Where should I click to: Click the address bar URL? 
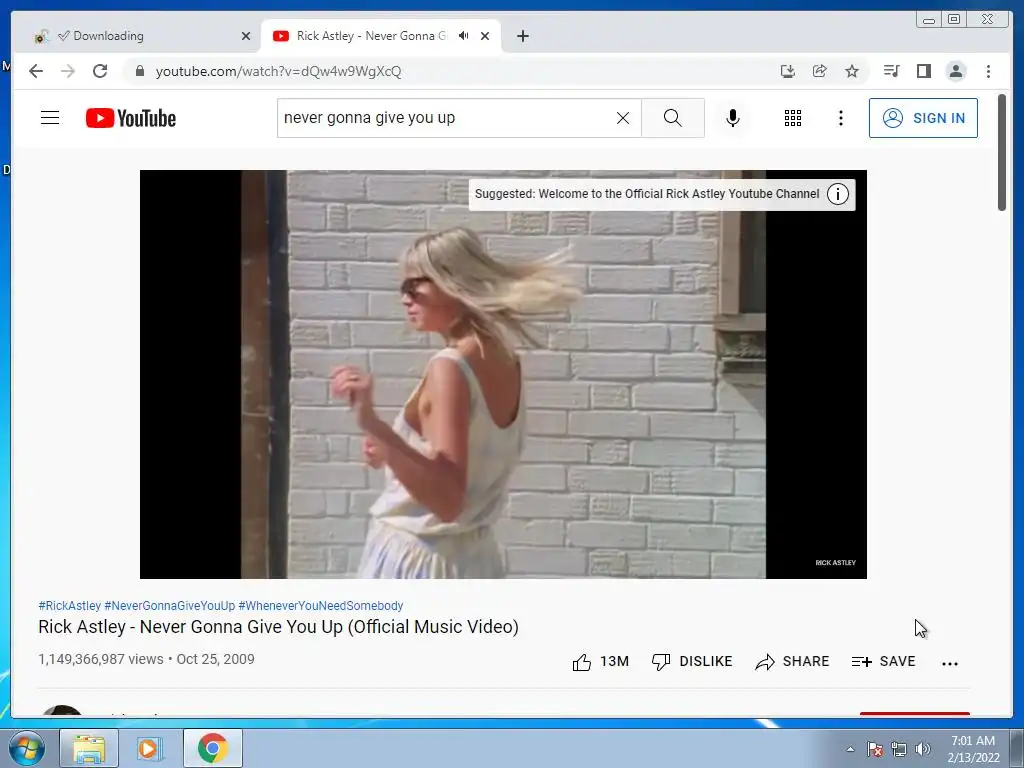click(278, 71)
